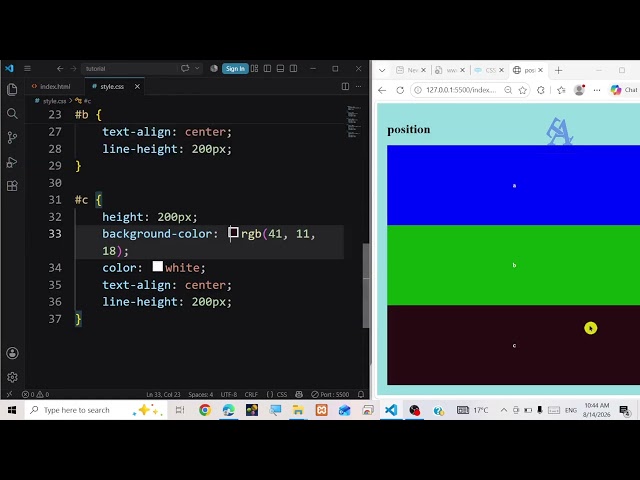640x480 pixels.
Task: Toggle the primary side bar
Action: tap(267, 69)
